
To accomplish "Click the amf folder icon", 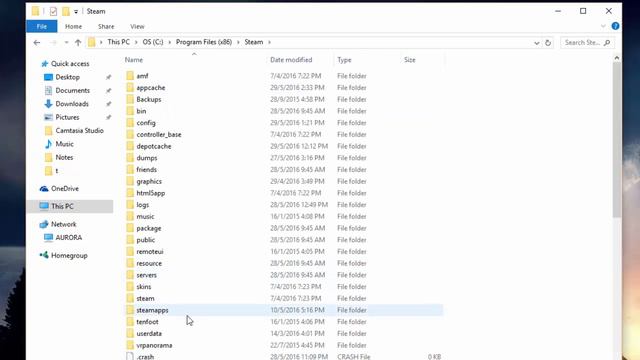I will point(130,76).
